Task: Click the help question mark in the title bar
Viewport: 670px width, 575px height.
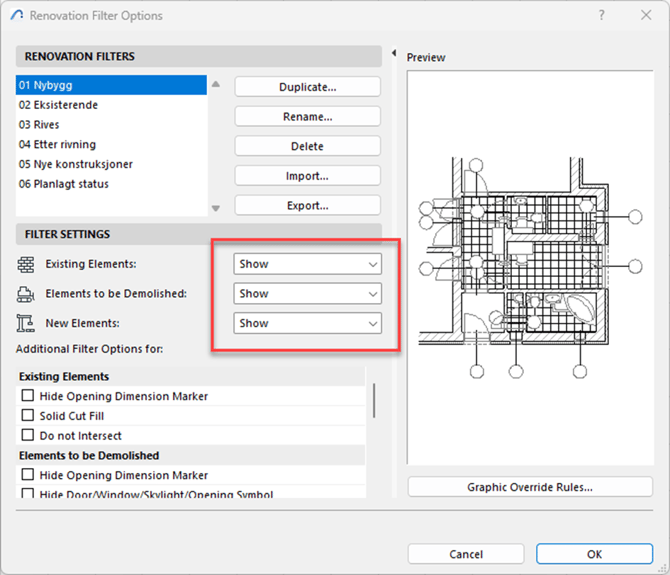Action: click(x=601, y=16)
